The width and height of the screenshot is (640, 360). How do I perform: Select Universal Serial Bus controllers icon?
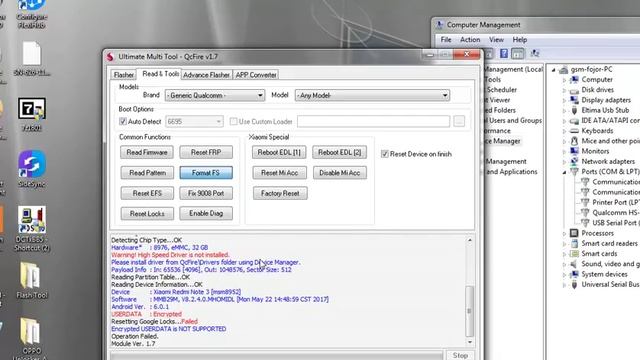pyautogui.click(x=574, y=284)
